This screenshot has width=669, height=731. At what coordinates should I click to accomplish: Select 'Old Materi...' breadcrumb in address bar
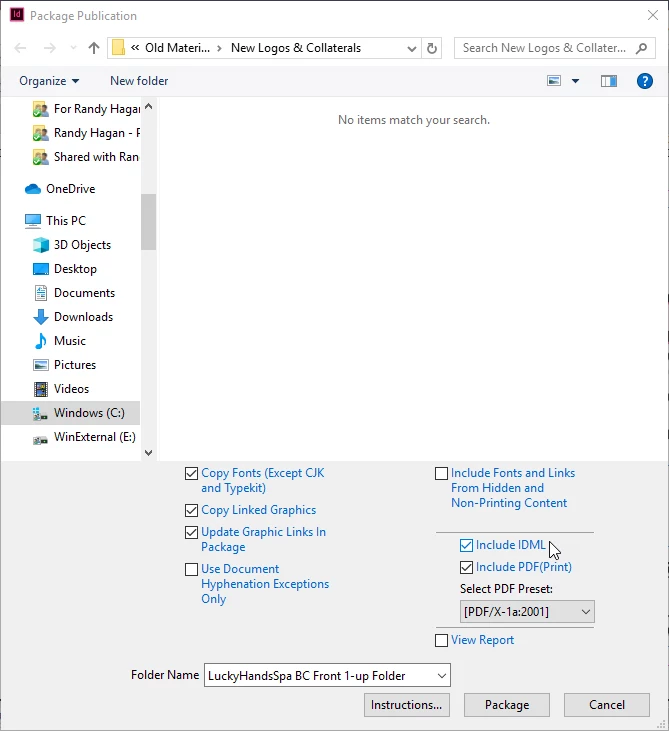click(177, 48)
